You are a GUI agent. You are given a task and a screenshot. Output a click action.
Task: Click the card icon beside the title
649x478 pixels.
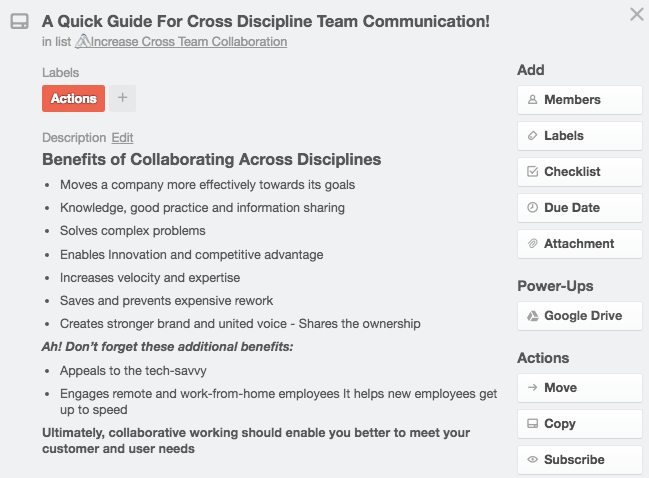coord(19,21)
